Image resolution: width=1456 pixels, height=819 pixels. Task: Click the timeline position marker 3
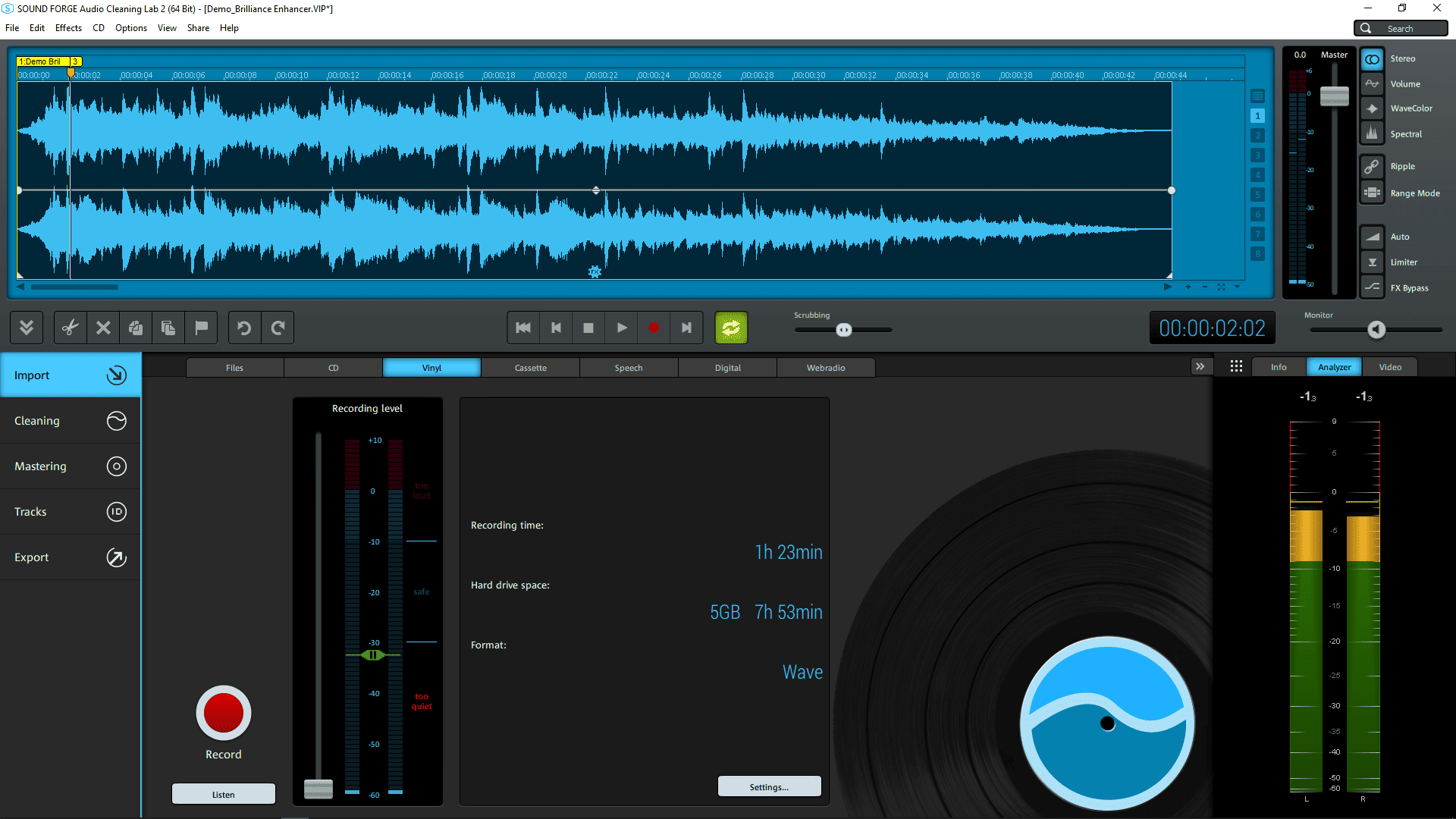click(75, 61)
